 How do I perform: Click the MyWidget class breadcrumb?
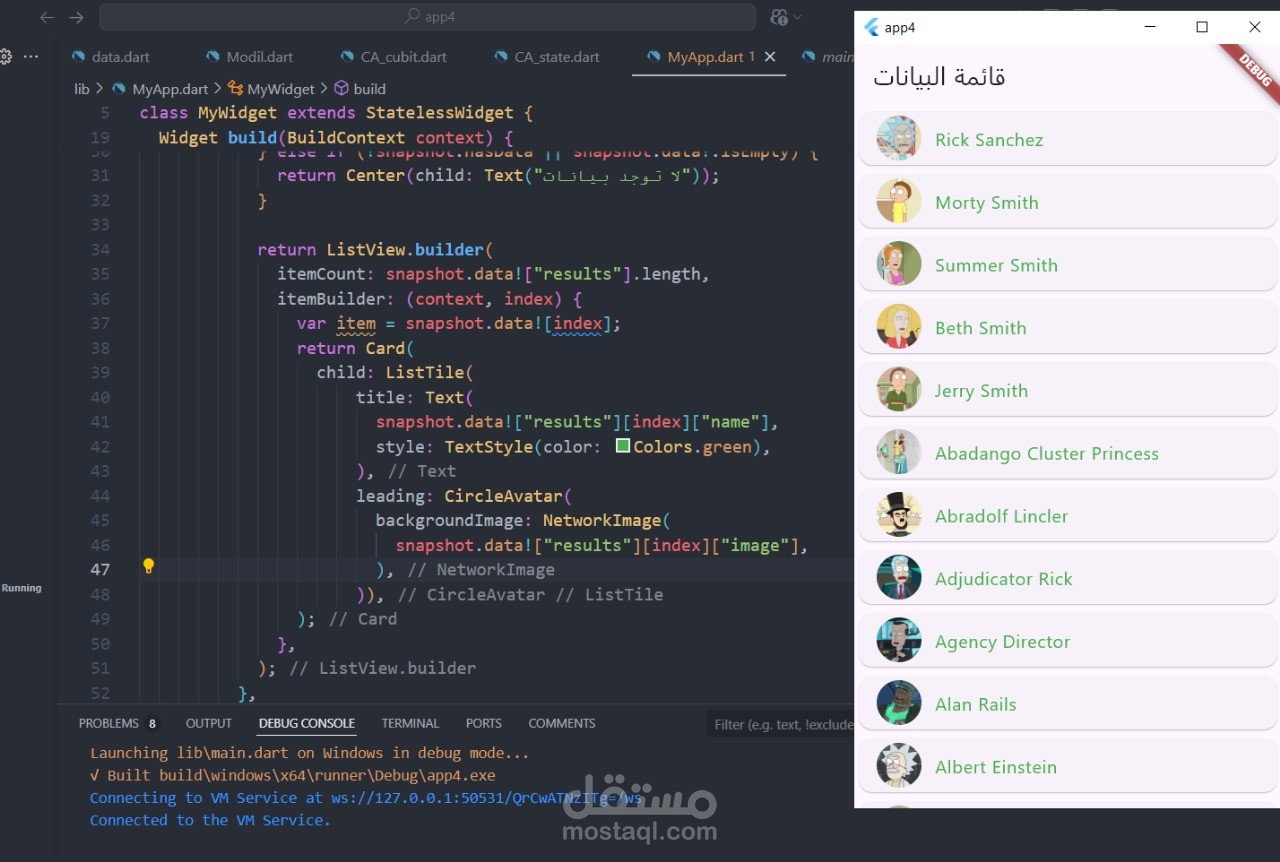tap(271, 89)
